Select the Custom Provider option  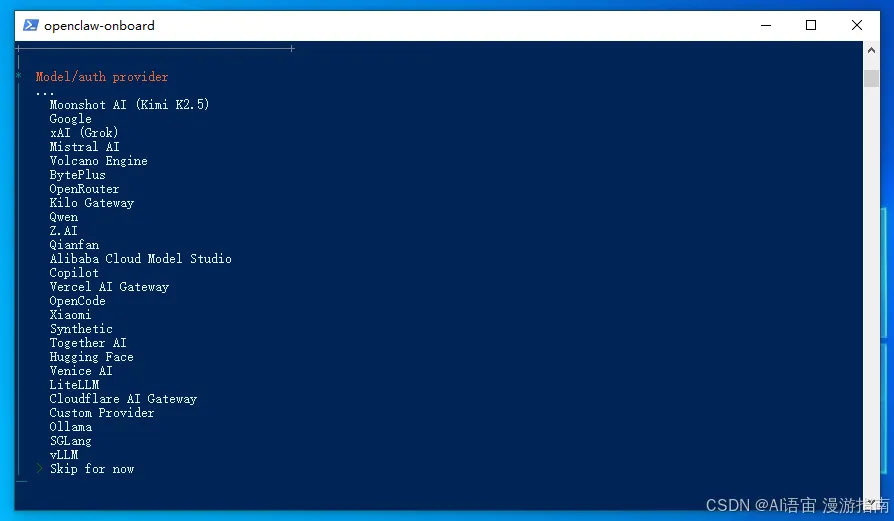pos(102,413)
